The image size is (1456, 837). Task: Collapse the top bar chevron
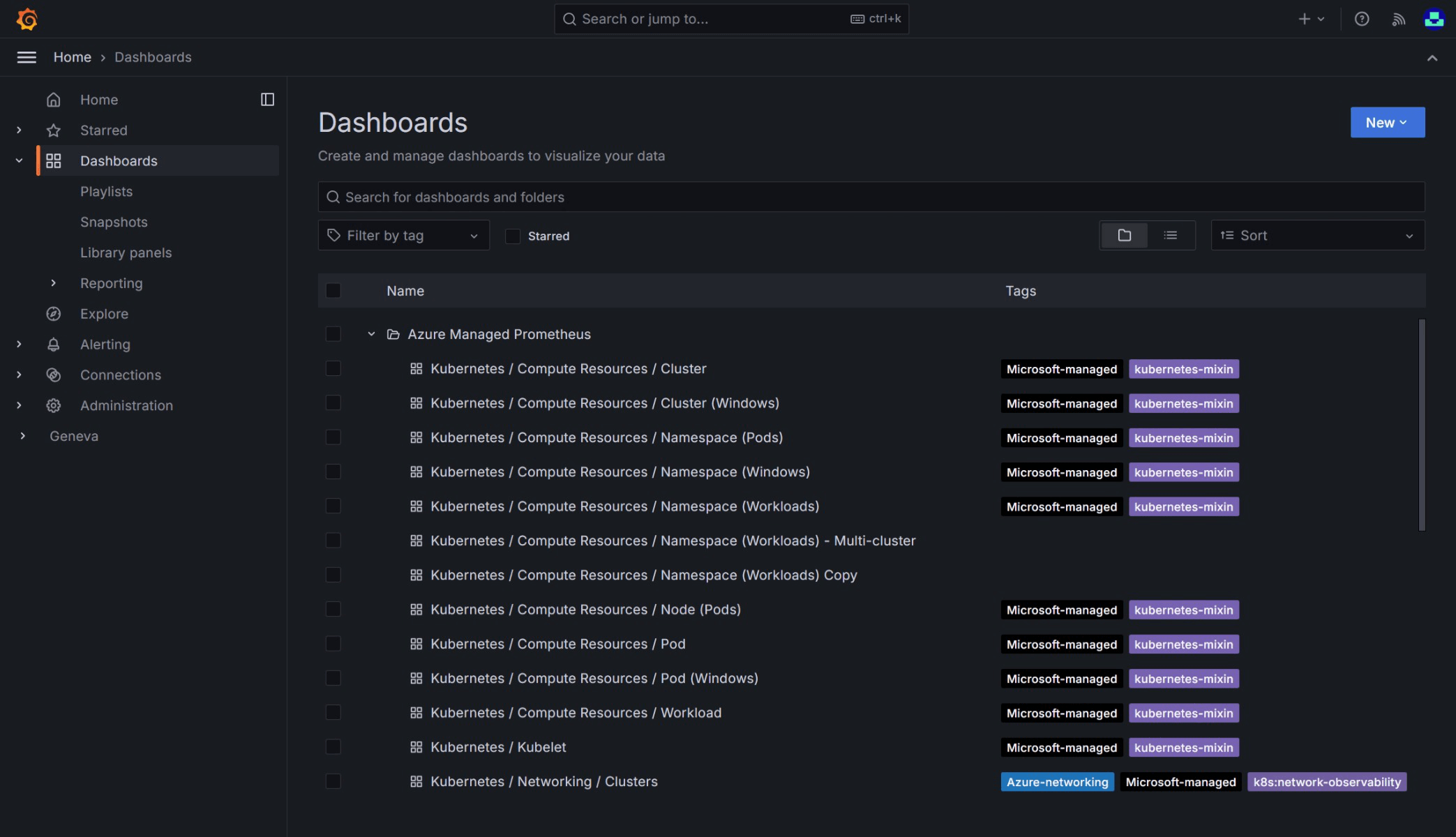click(x=1432, y=58)
